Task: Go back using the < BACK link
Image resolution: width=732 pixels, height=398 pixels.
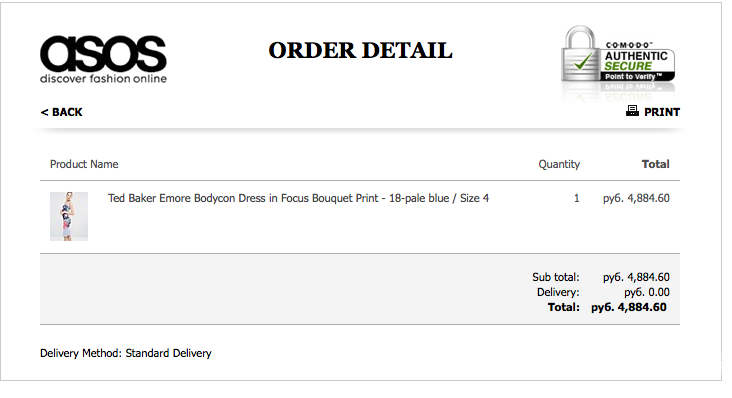Action: [x=61, y=112]
